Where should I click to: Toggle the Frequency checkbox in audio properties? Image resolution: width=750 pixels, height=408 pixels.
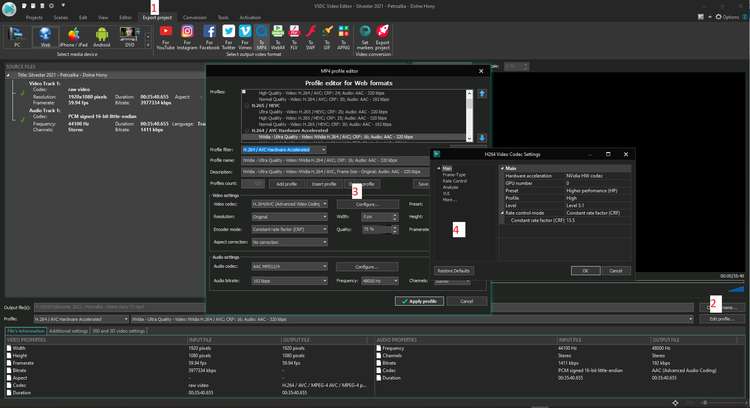coord(379,348)
